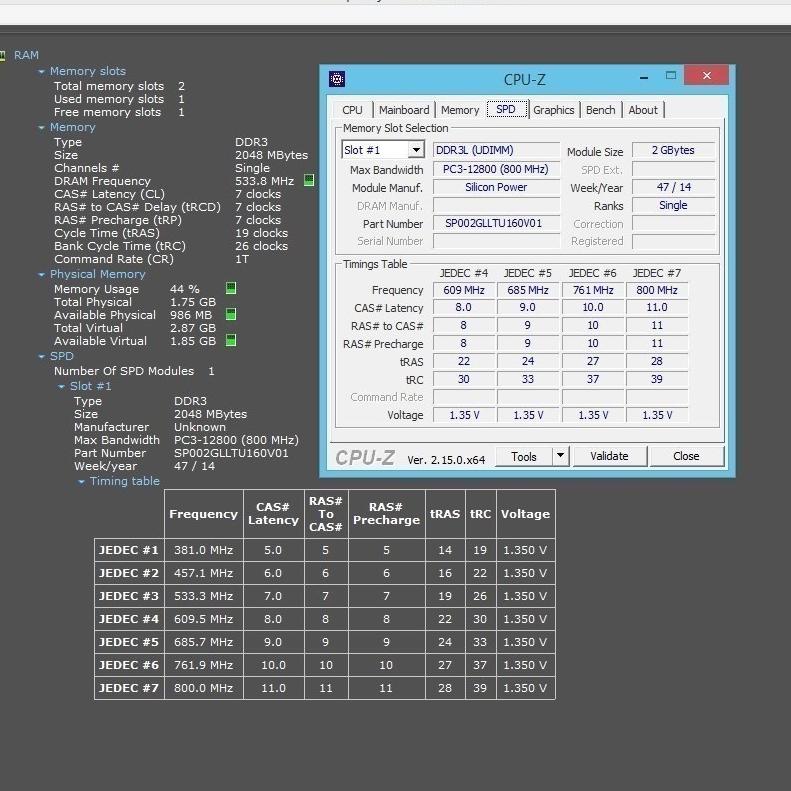This screenshot has width=791, height=791.
Task: Switch to the Mainboard tab
Action: (x=404, y=110)
